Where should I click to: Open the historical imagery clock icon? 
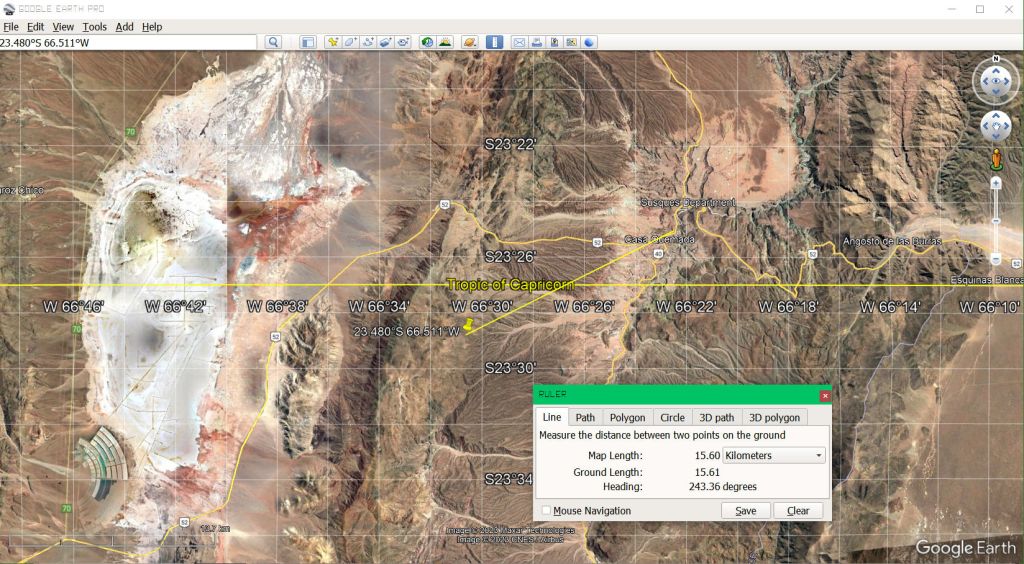pos(427,42)
